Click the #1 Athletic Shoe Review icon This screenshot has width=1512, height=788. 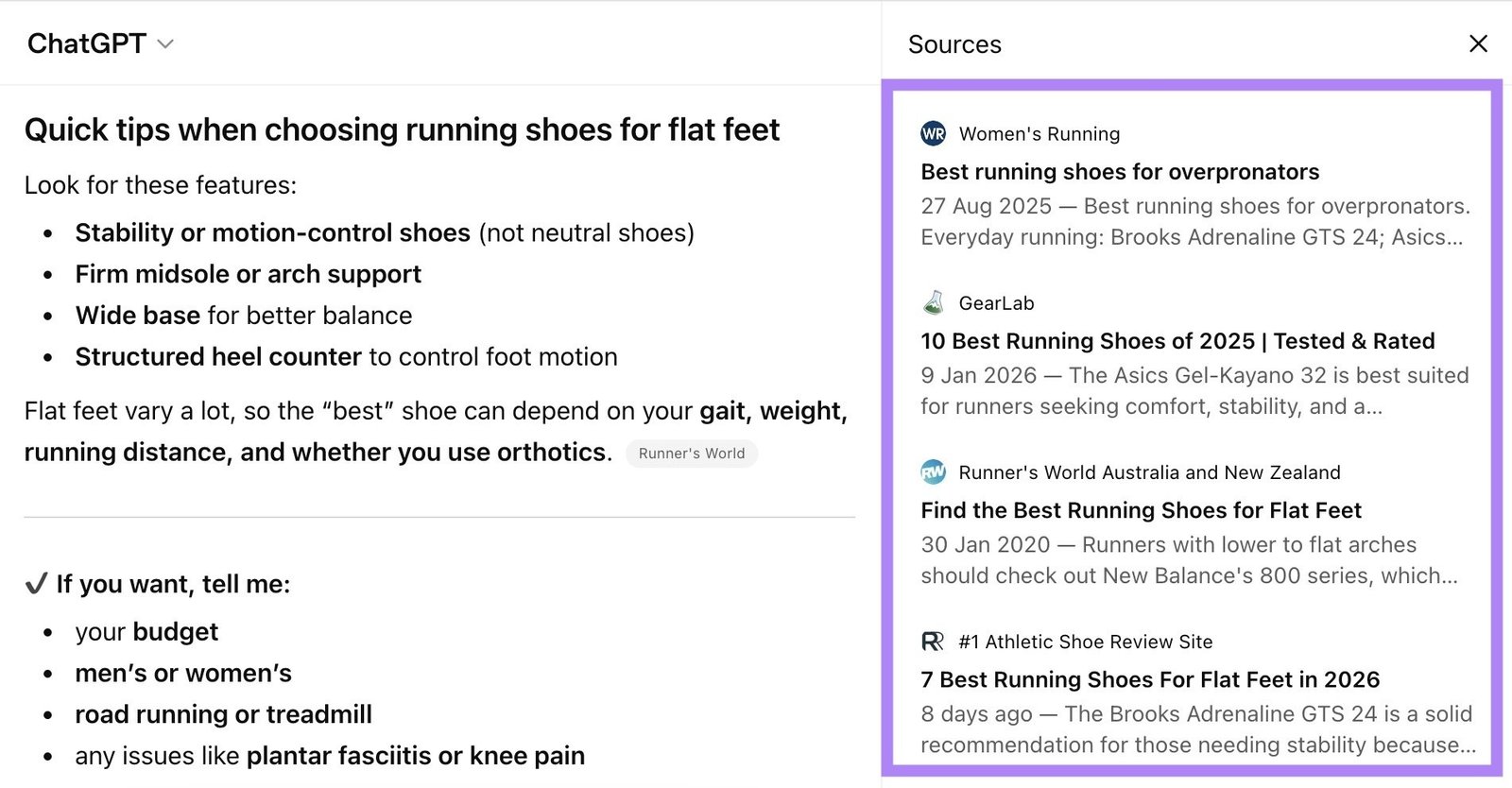click(933, 642)
